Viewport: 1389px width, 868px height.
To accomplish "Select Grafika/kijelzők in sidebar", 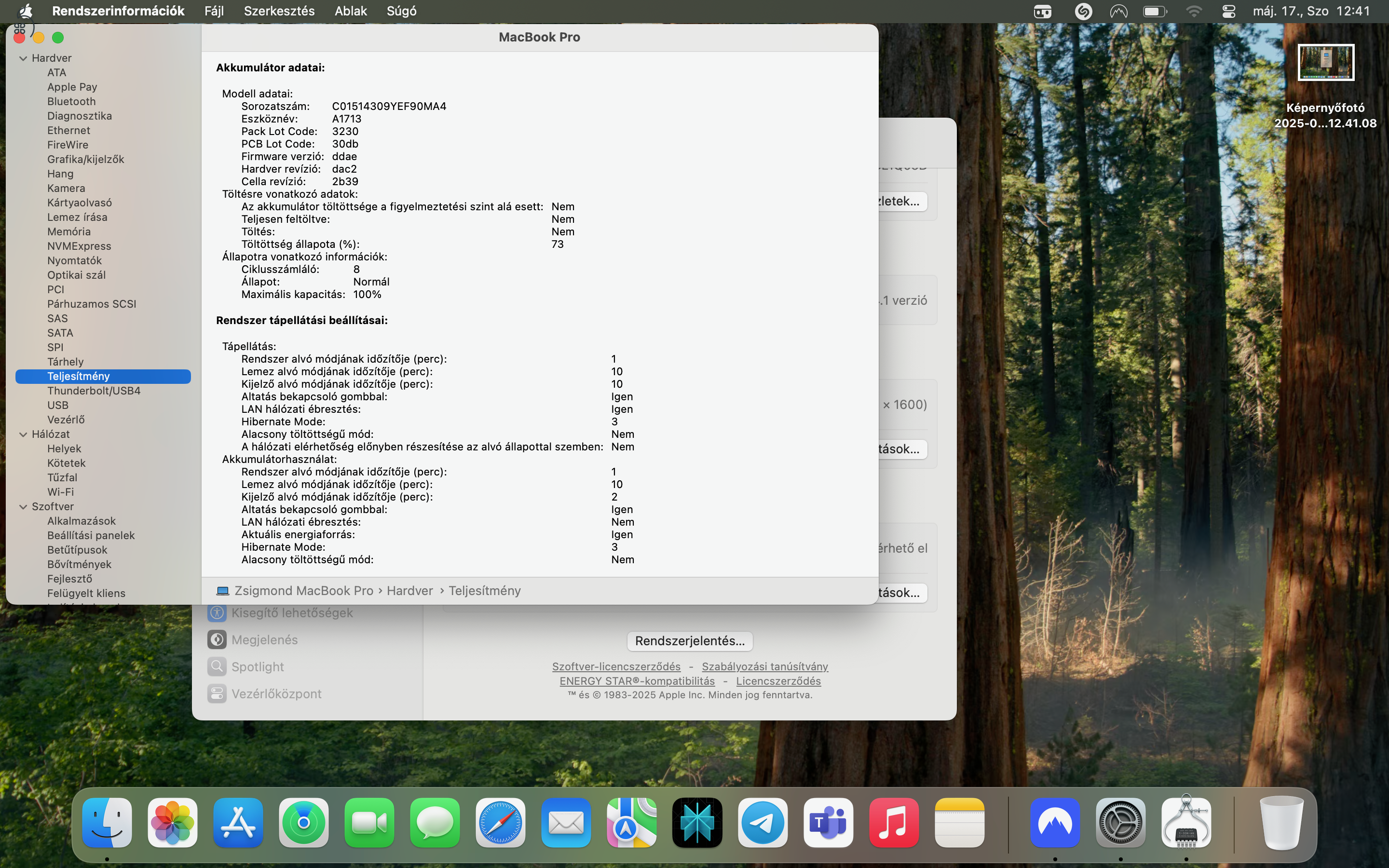I will pos(85,160).
